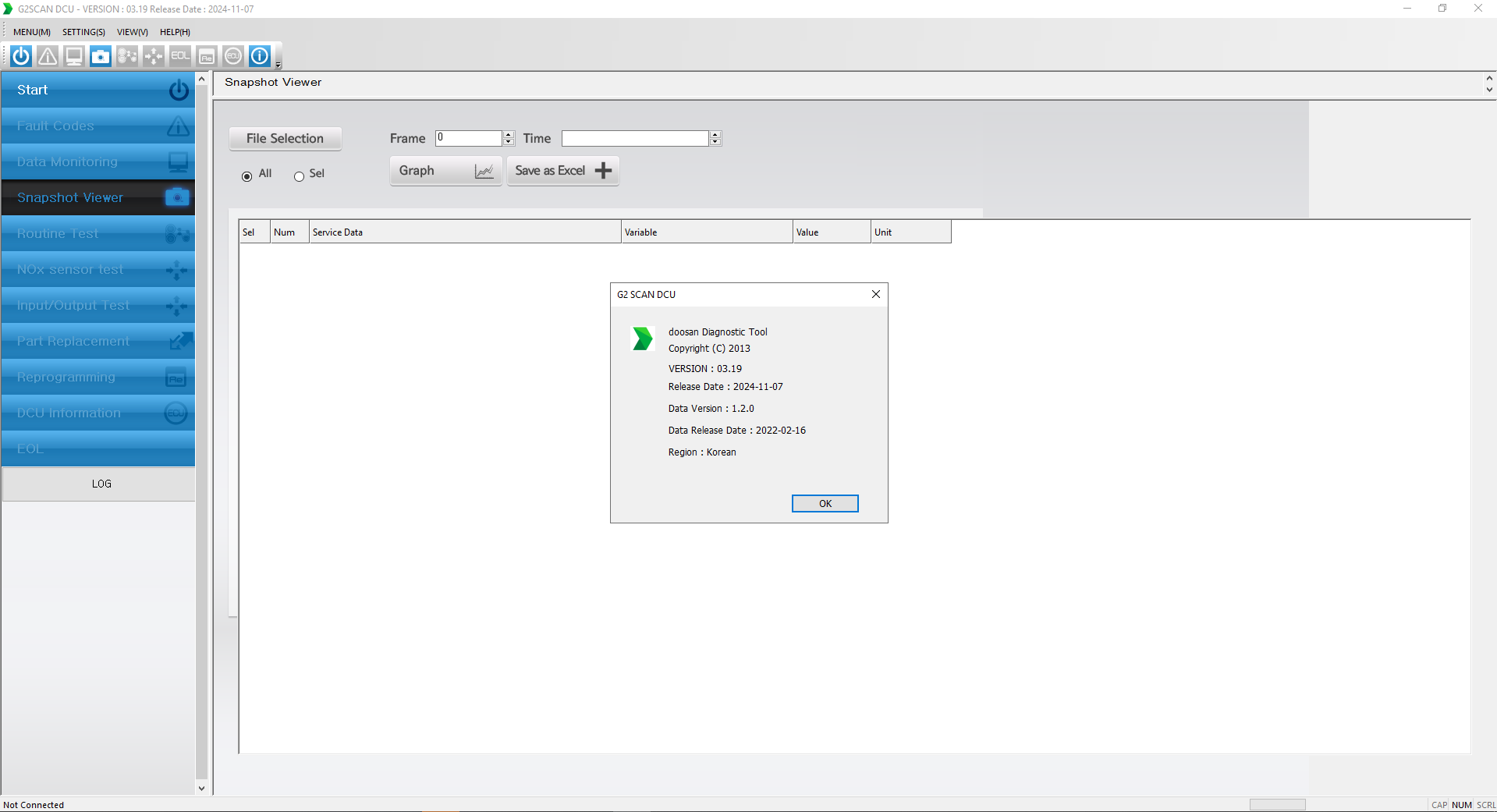Click the Fault Codes warning triangle toolbar icon
1497x812 pixels.
(48, 56)
